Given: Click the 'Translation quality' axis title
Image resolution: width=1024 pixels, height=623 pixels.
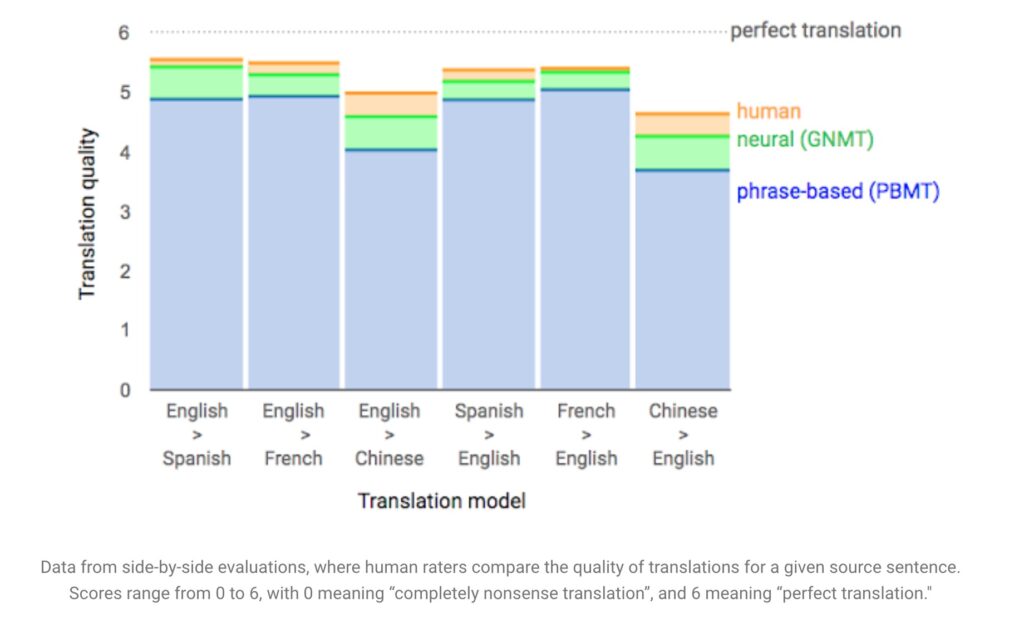Looking at the screenshot, I should (88, 214).
